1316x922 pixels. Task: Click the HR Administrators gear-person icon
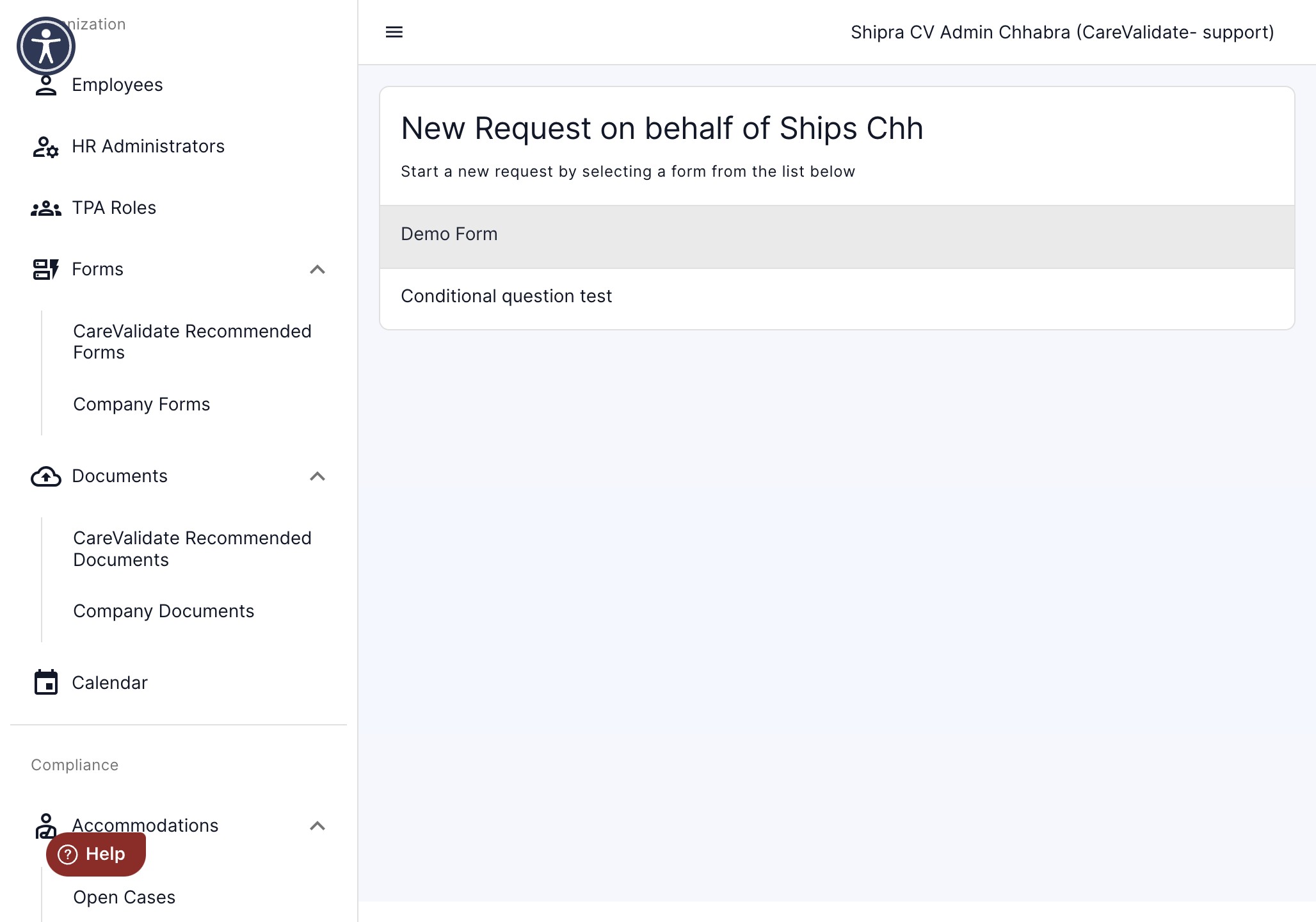[45, 147]
